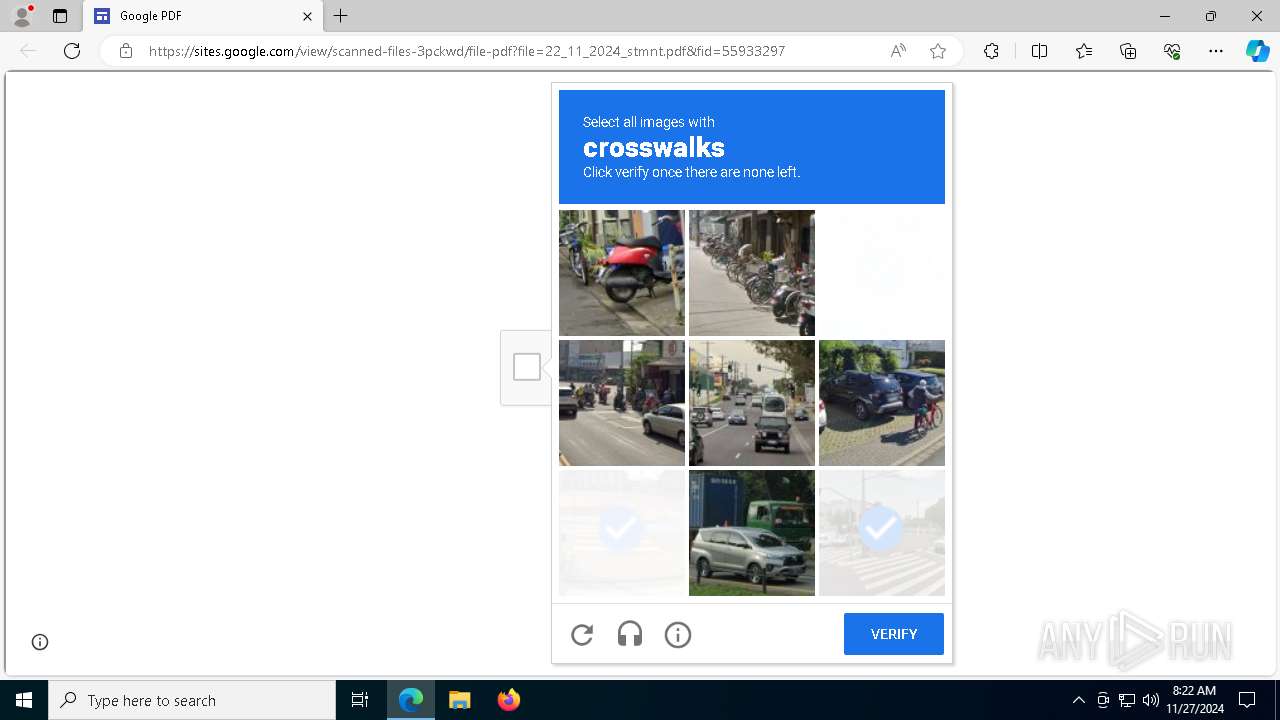The height and width of the screenshot is (720, 1280).
Task: Select the silver minivan image tile
Action: point(752,533)
